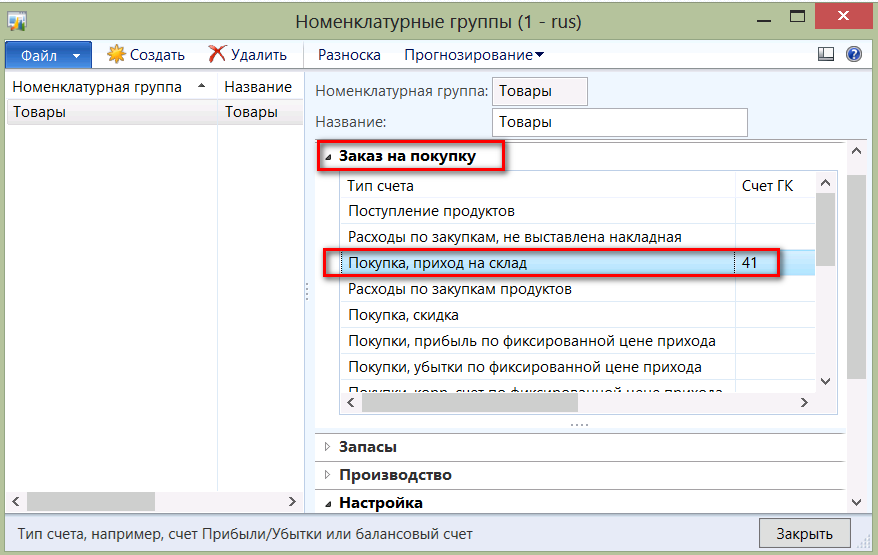The height and width of the screenshot is (555, 878).
Task: Collapse the Настройка section
Action: point(327,503)
